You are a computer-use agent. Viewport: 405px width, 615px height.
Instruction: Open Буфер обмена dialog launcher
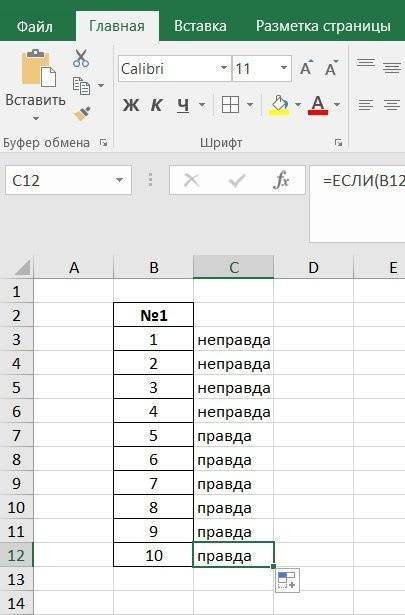click(x=104, y=143)
